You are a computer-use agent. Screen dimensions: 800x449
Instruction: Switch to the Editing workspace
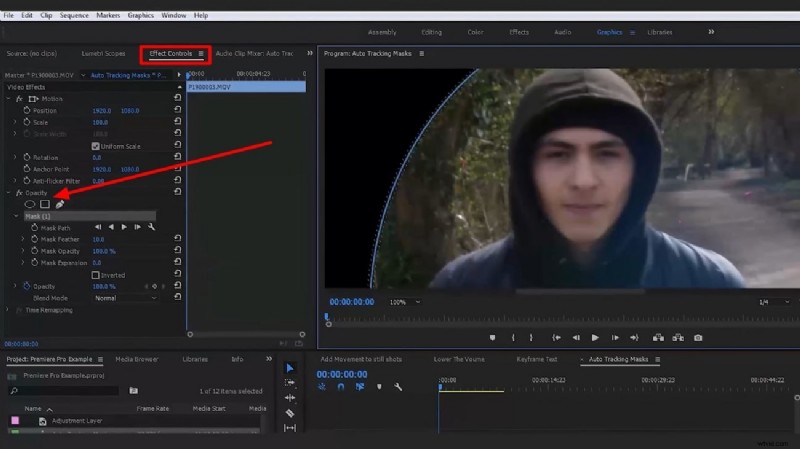432,32
